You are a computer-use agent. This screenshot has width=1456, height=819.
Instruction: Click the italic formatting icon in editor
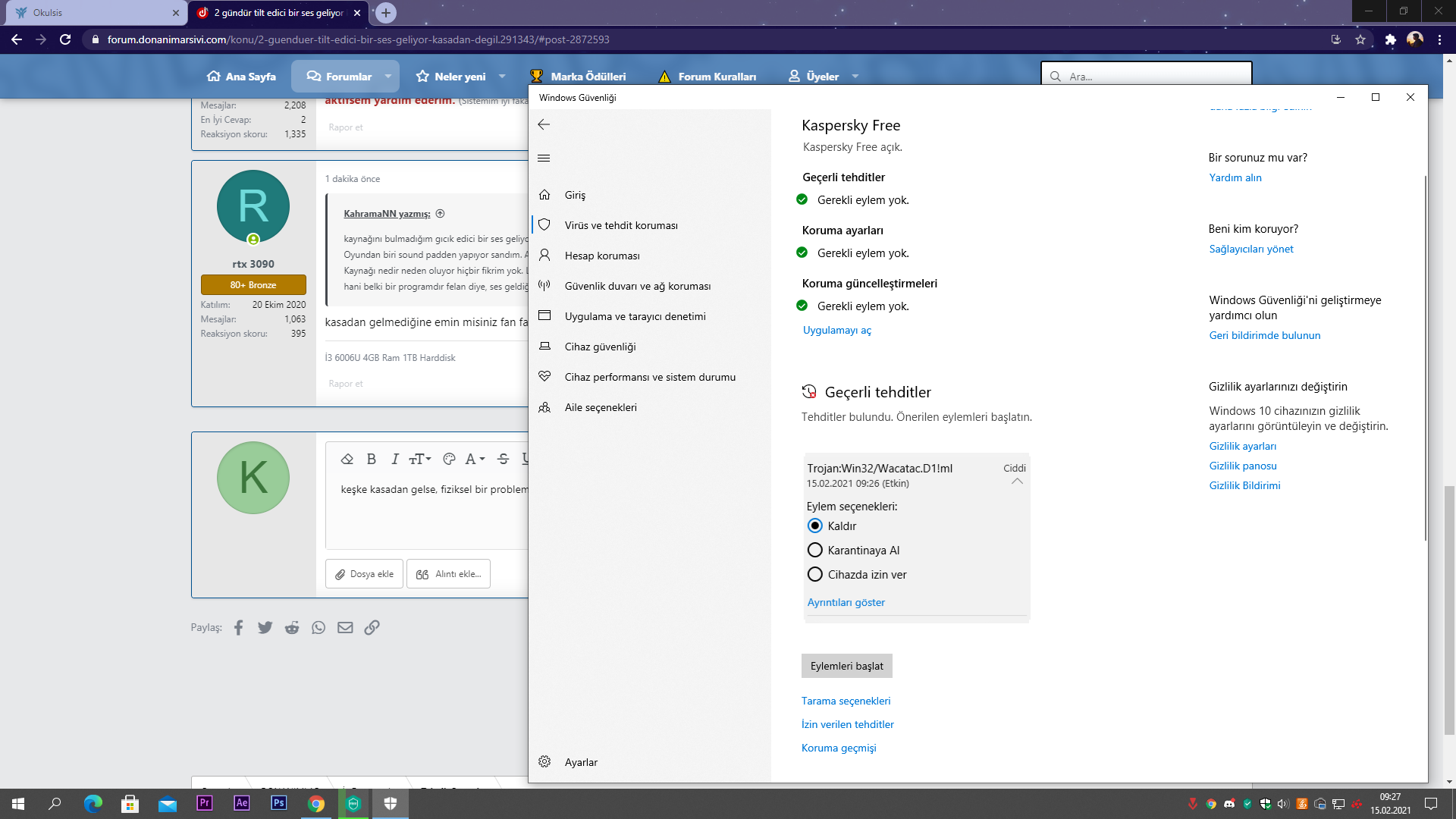(x=394, y=459)
